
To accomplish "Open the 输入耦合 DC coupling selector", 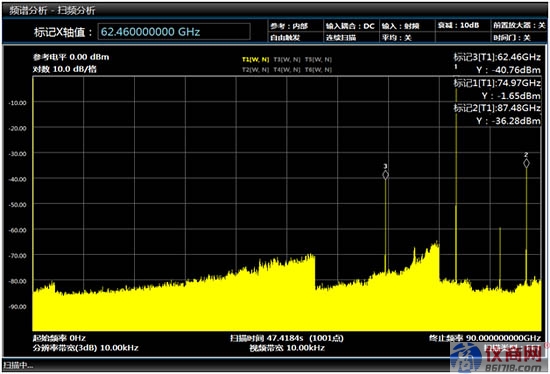I will [x=350, y=26].
